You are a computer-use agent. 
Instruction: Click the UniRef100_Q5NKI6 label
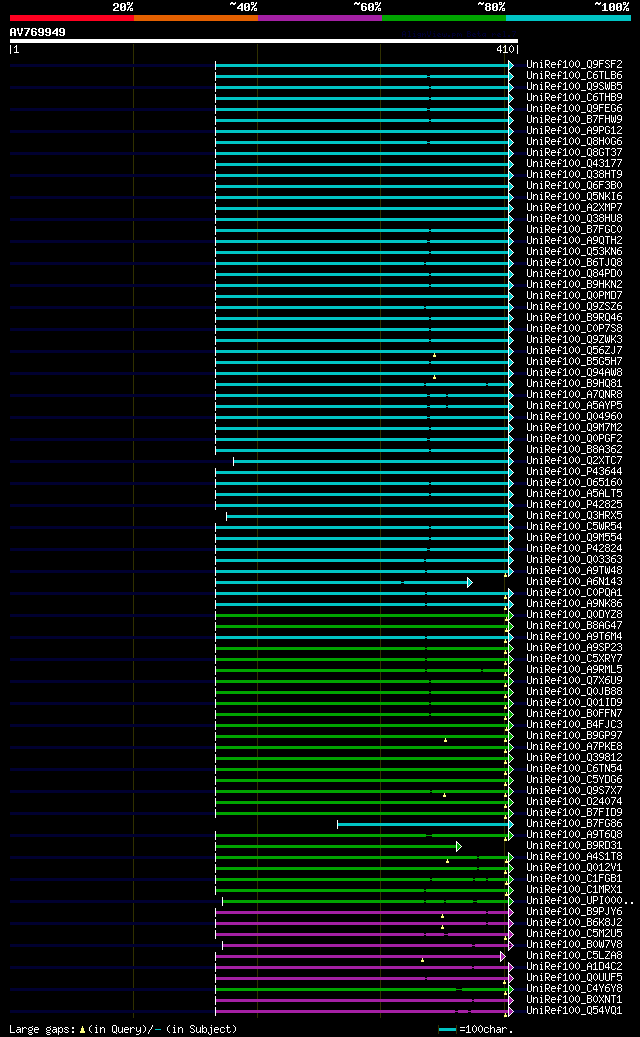(574, 196)
